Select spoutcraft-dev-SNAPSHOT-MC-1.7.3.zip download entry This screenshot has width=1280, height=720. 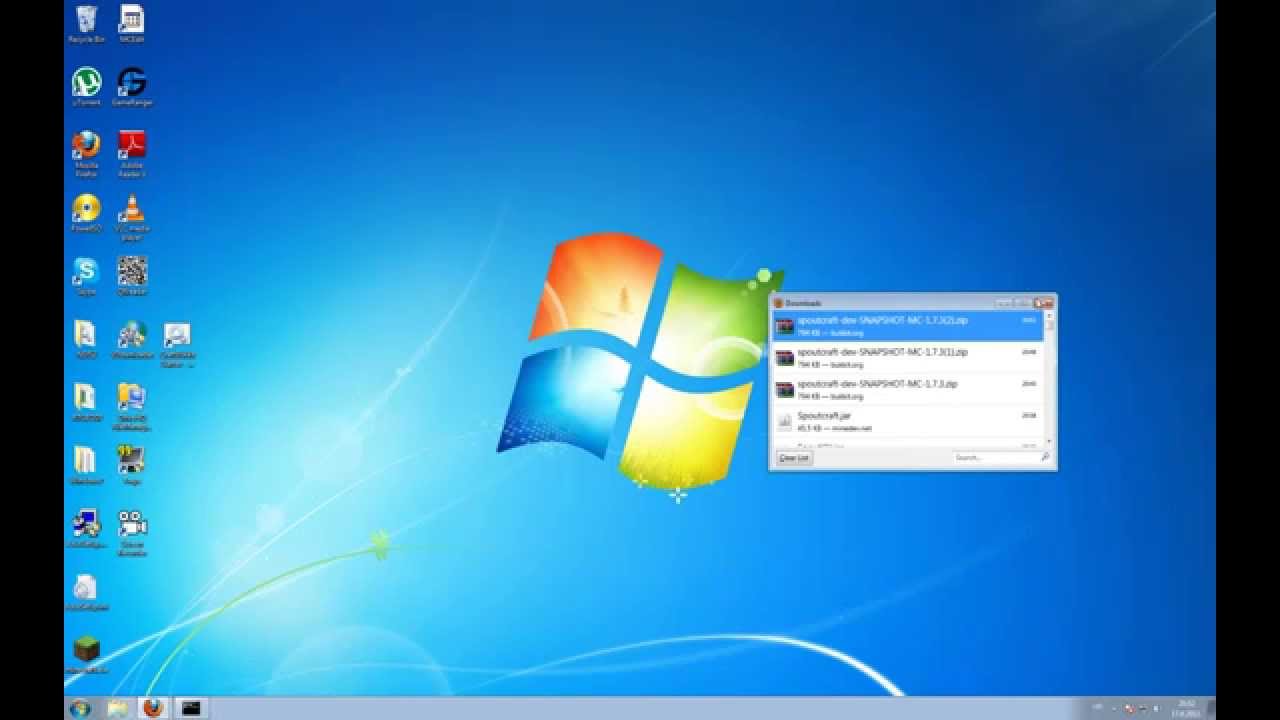[908, 389]
